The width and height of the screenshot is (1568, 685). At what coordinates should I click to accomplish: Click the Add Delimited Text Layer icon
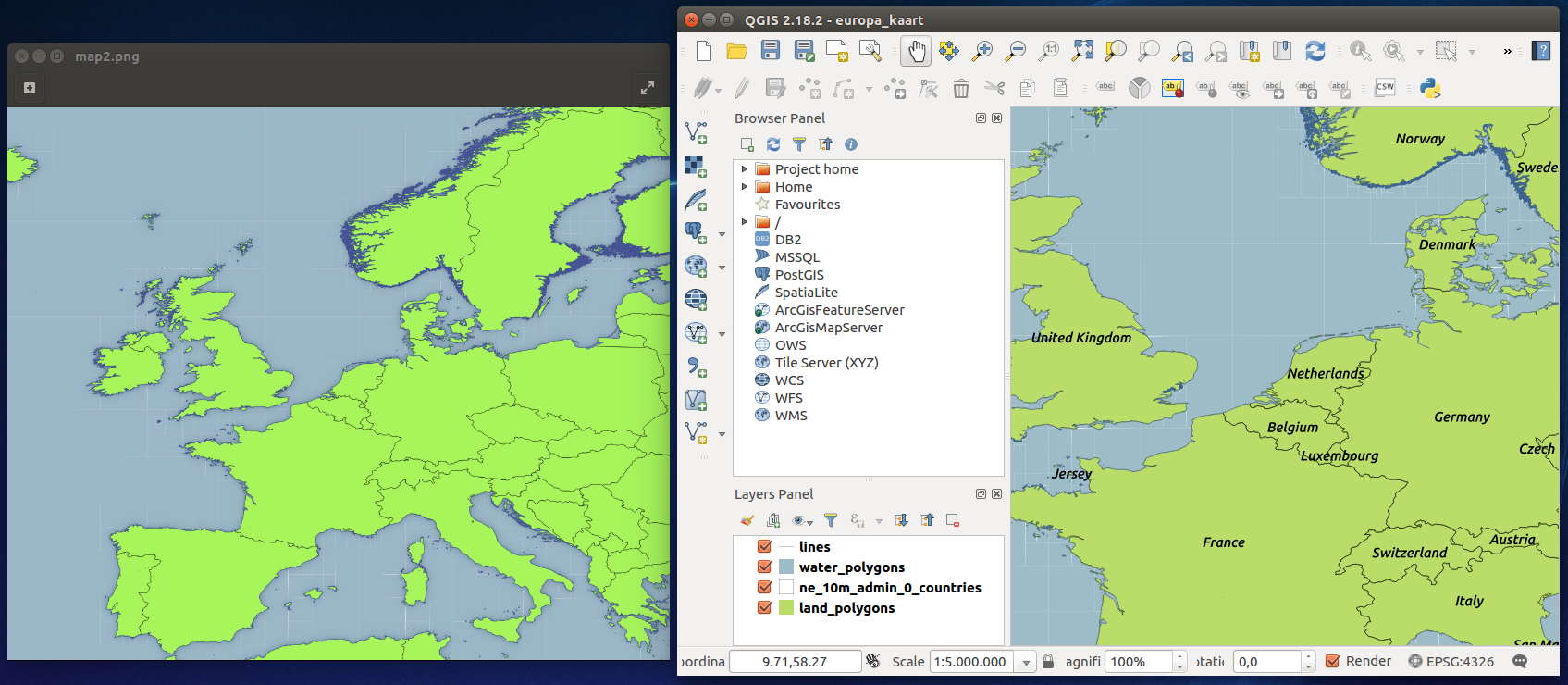tap(696, 367)
